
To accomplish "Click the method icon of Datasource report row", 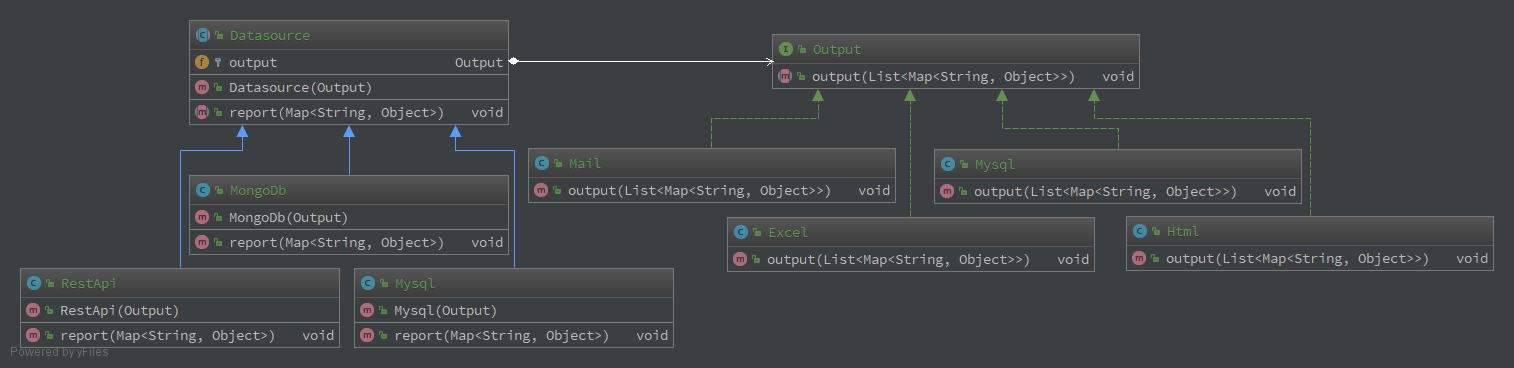I will click(202, 112).
